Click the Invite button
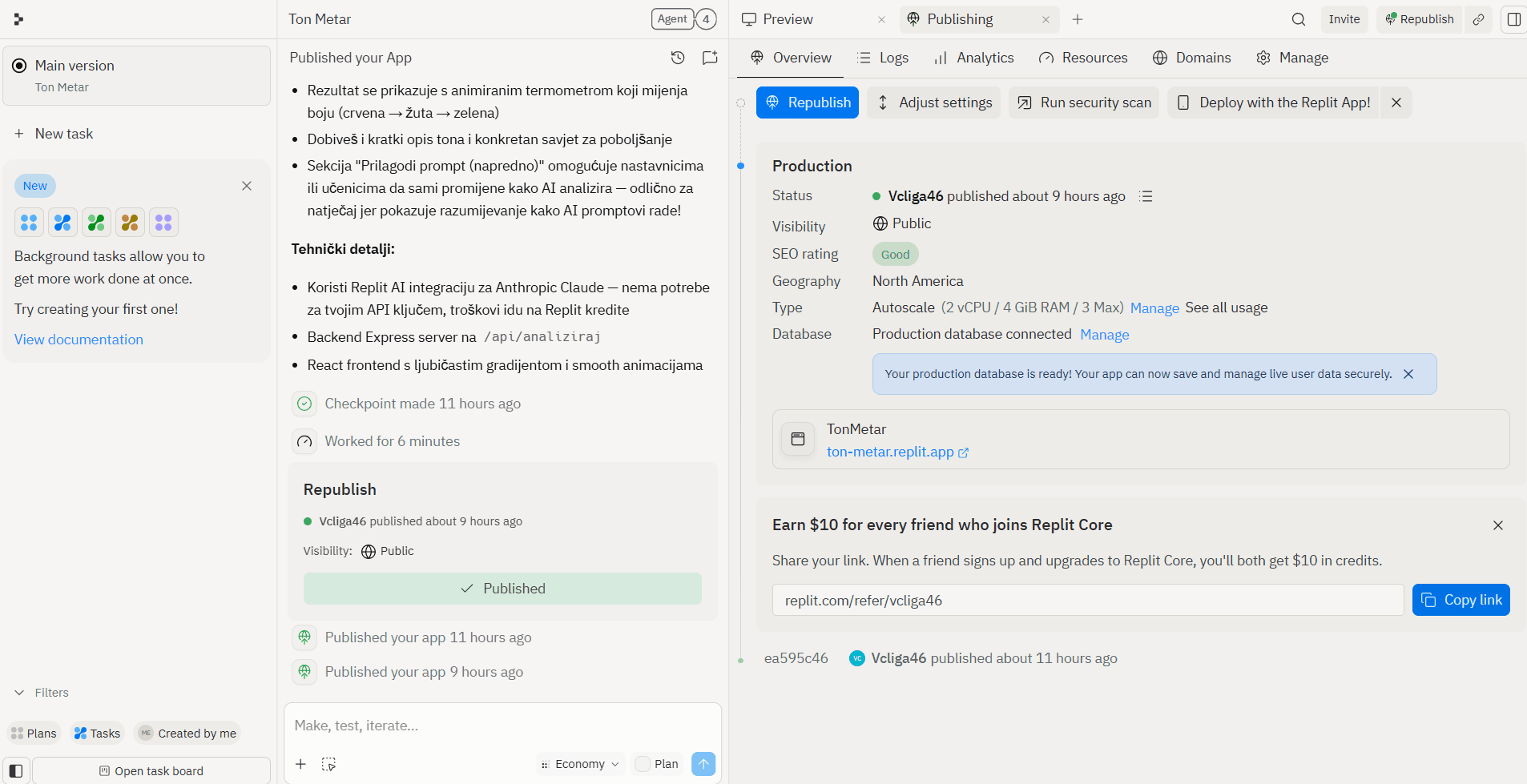This screenshot has height=784, width=1527. [1344, 19]
